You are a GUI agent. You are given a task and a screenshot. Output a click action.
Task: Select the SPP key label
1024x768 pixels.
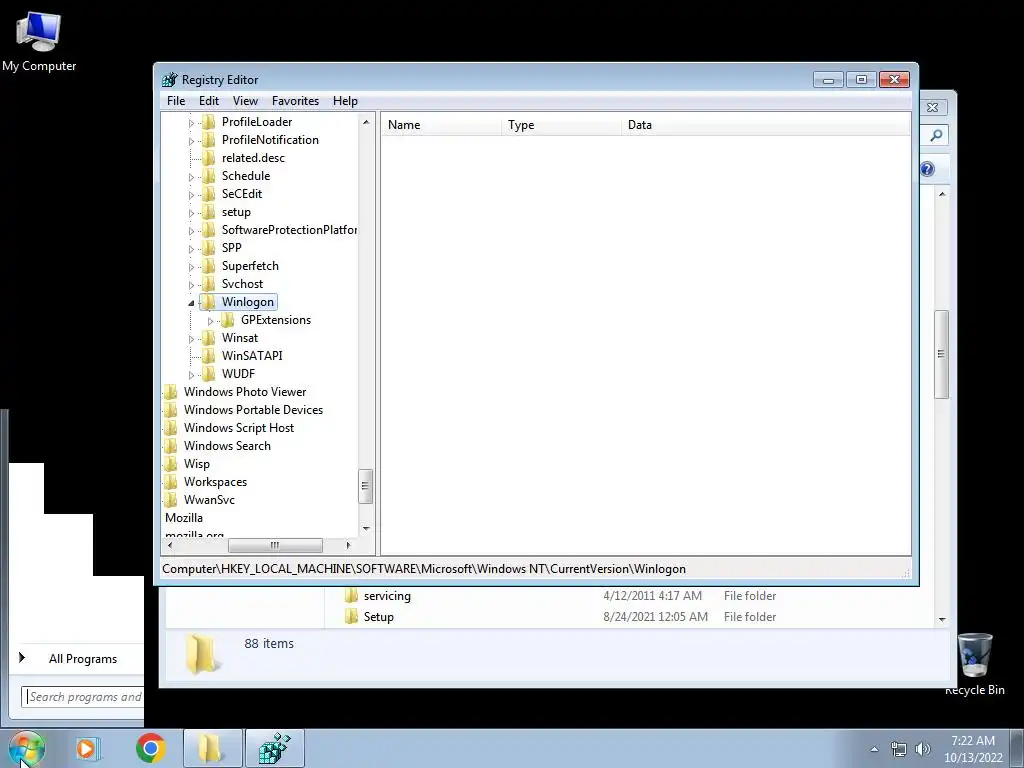232,248
